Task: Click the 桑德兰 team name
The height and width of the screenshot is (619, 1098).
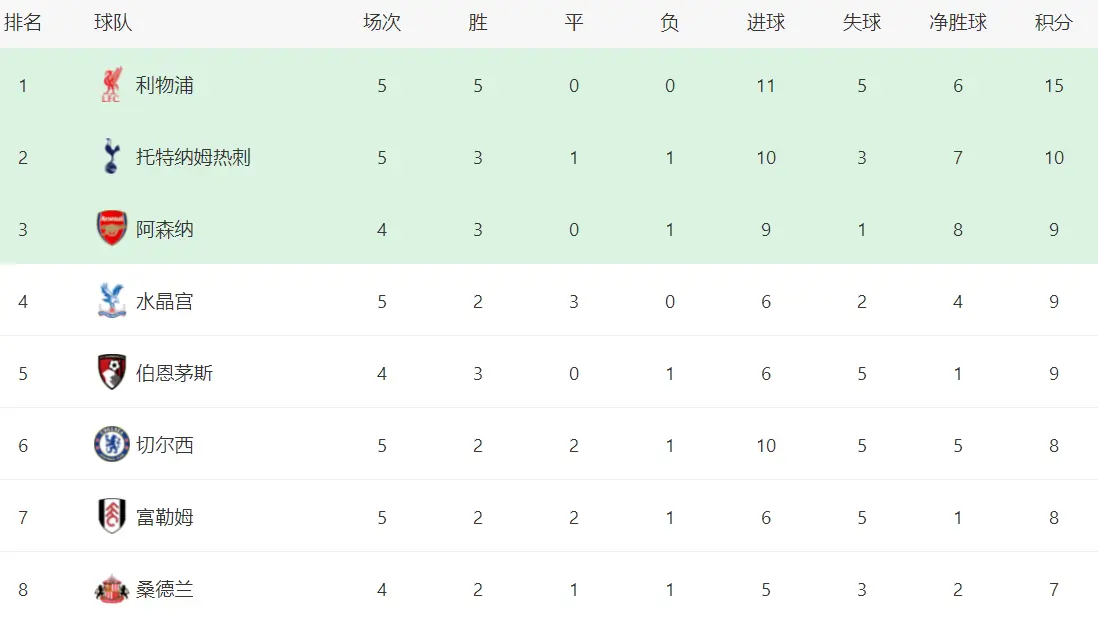Action: coord(164,590)
